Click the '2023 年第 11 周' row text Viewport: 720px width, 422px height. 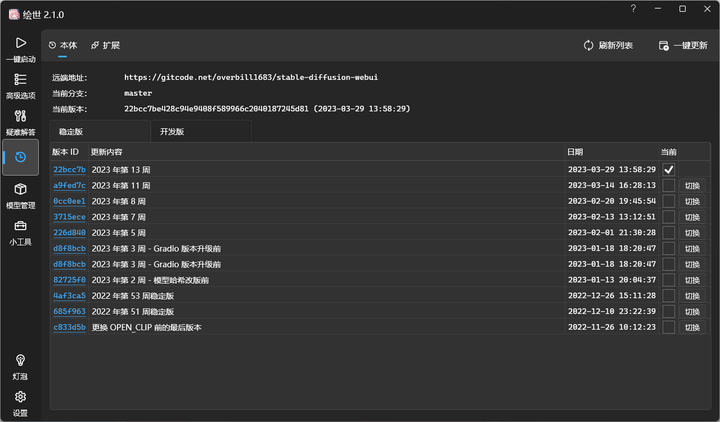tap(121, 186)
